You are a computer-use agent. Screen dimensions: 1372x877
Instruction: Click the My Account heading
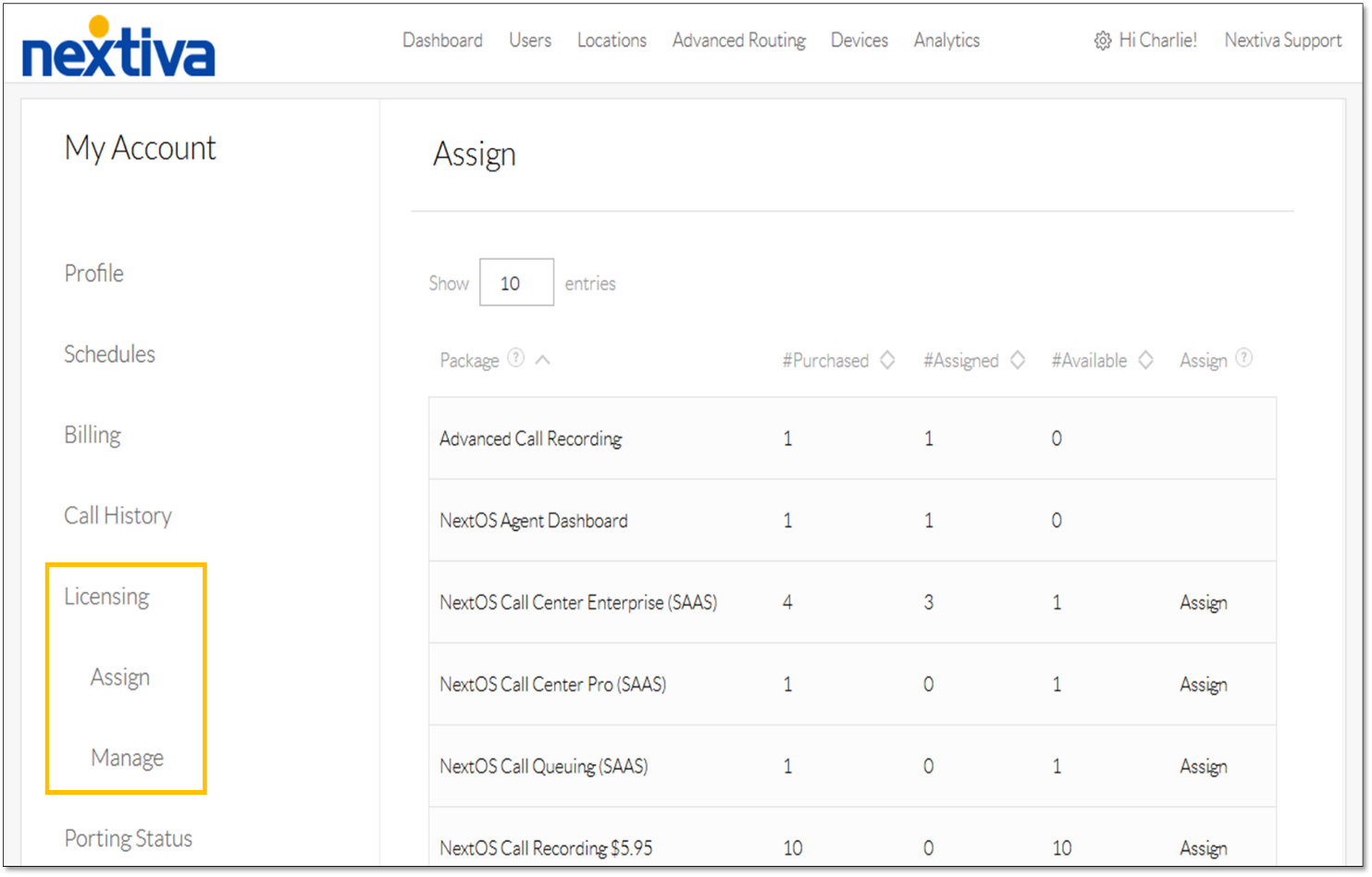[140, 149]
